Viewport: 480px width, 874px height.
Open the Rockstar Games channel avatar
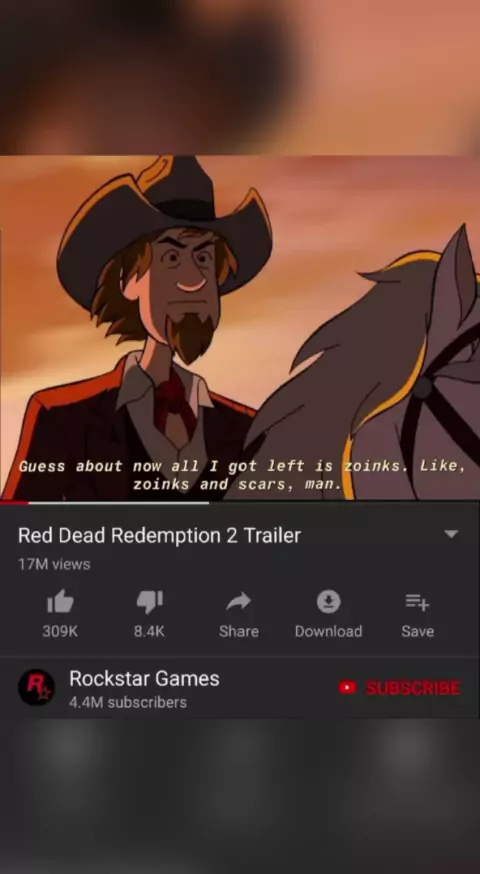click(36, 687)
